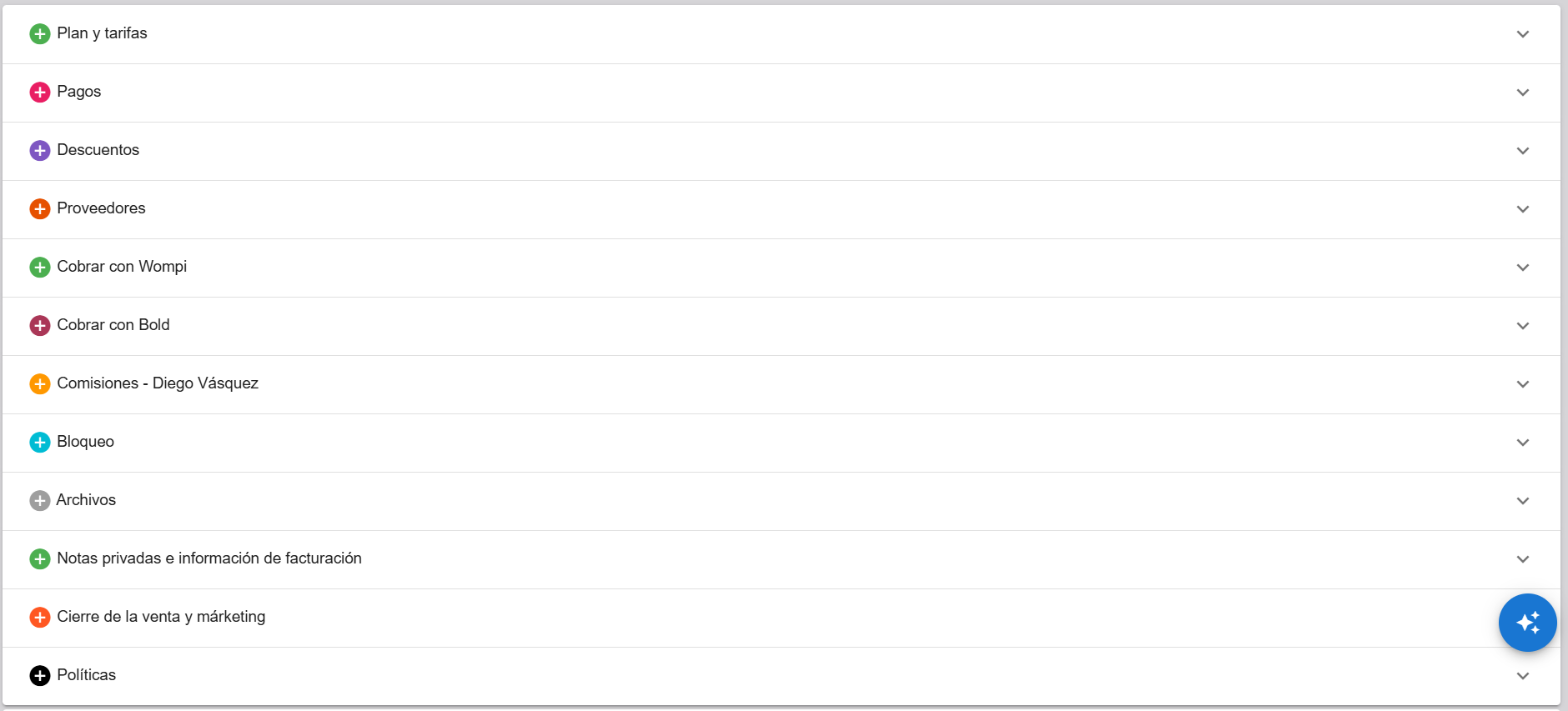The height and width of the screenshot is (711, 1568).
Task: Click the pink plus icon next to Pagos
Action: click(x=40, y=93)
